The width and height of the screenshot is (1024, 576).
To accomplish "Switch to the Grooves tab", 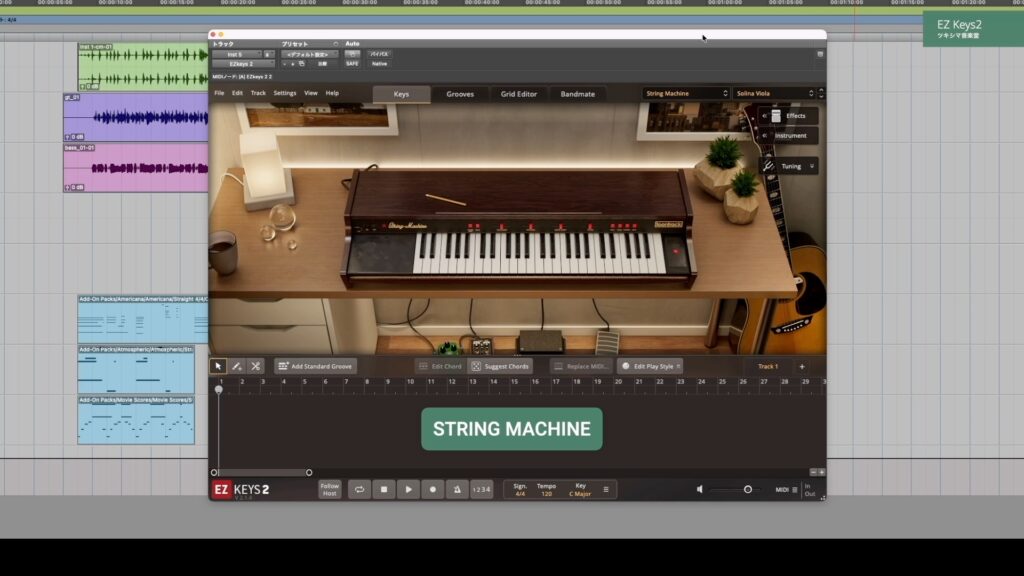I will pos(460,94).
